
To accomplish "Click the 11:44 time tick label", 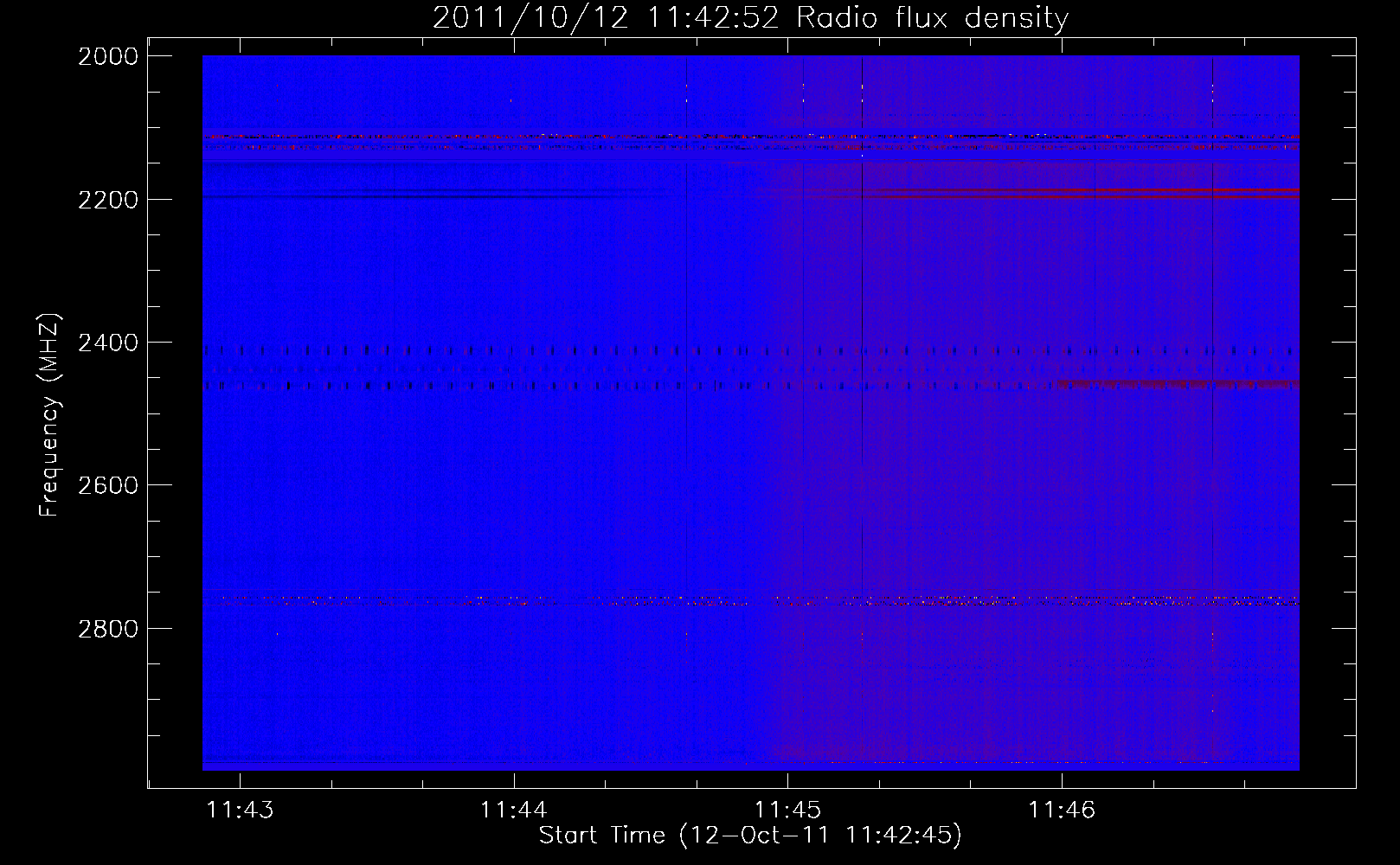I will coord(514,811).
